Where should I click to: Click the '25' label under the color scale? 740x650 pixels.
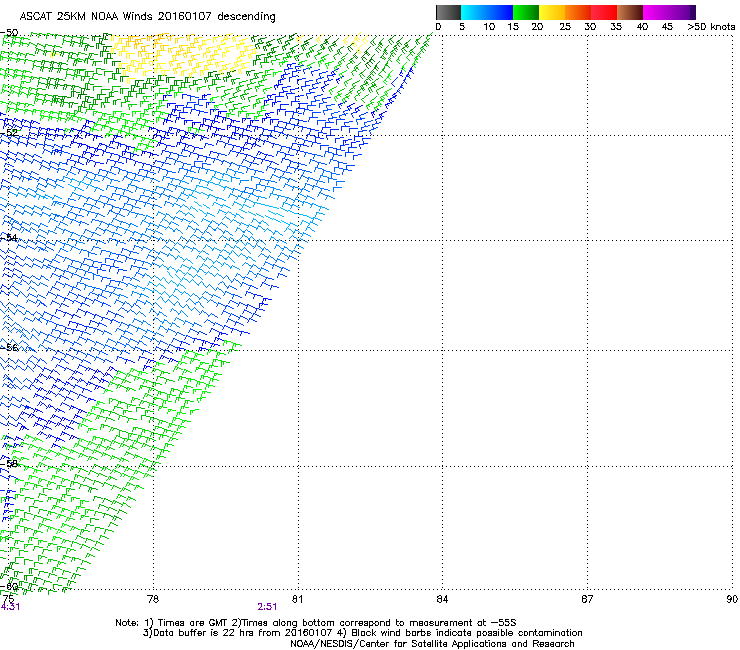[x=565, y=27]
